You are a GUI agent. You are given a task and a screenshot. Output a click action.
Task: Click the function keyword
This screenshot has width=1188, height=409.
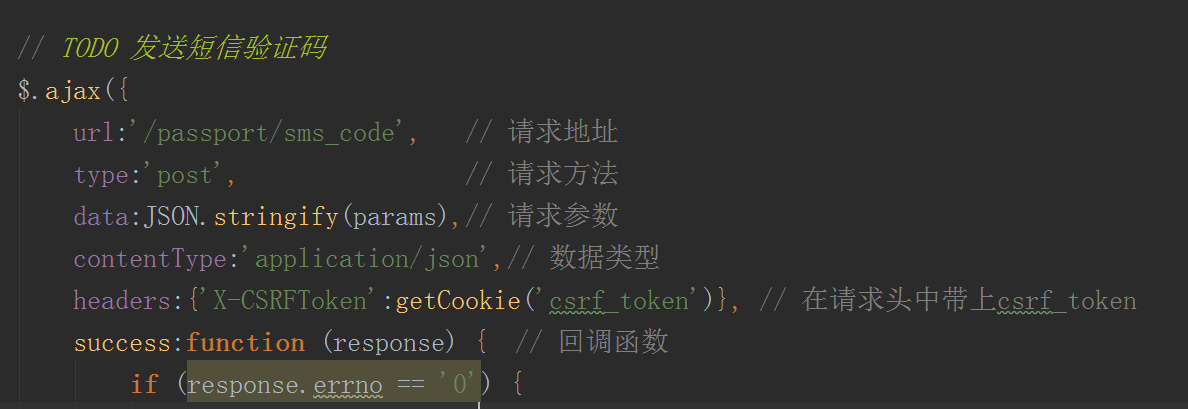(245, 343)
